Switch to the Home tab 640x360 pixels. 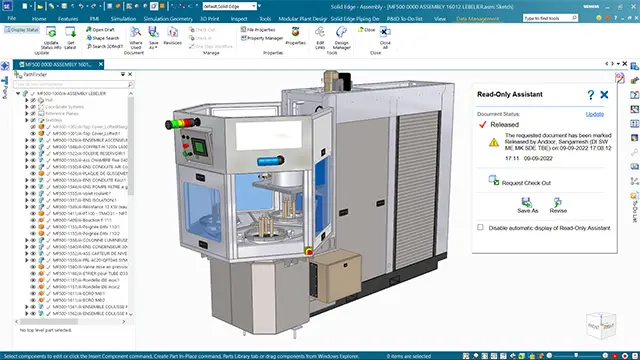pyautogui.click(x=39, y=19)
